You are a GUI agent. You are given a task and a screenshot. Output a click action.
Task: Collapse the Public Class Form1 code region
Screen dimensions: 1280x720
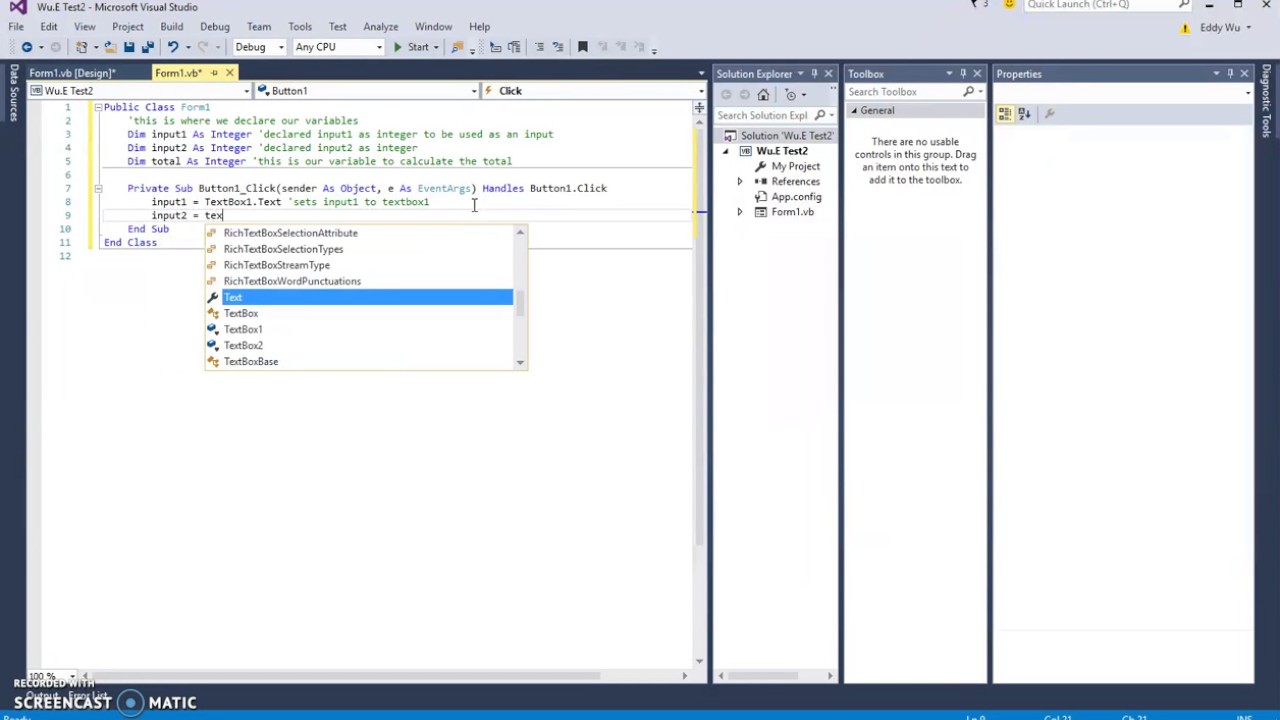click(x=98, y=107)
